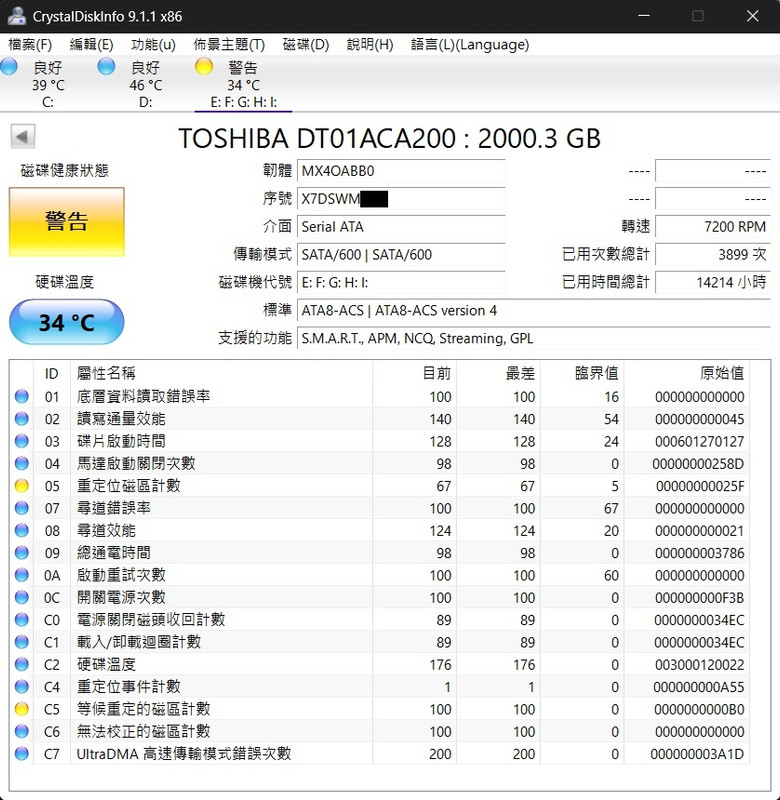Click status dot for attribute 03 碟片啟動時間
Screen dimensions: 780x800
tap(21, 441)
